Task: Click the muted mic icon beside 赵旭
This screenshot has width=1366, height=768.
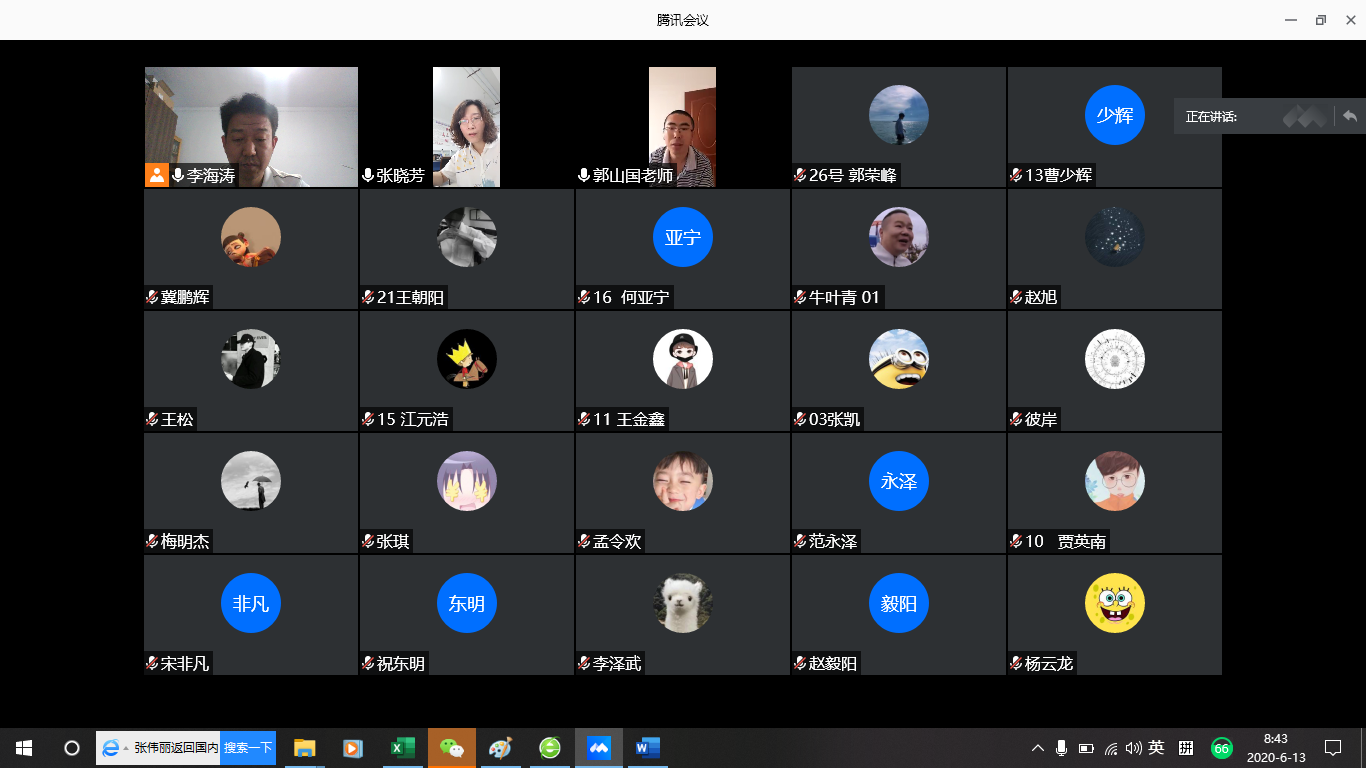Action: [x=1016, y=297]
